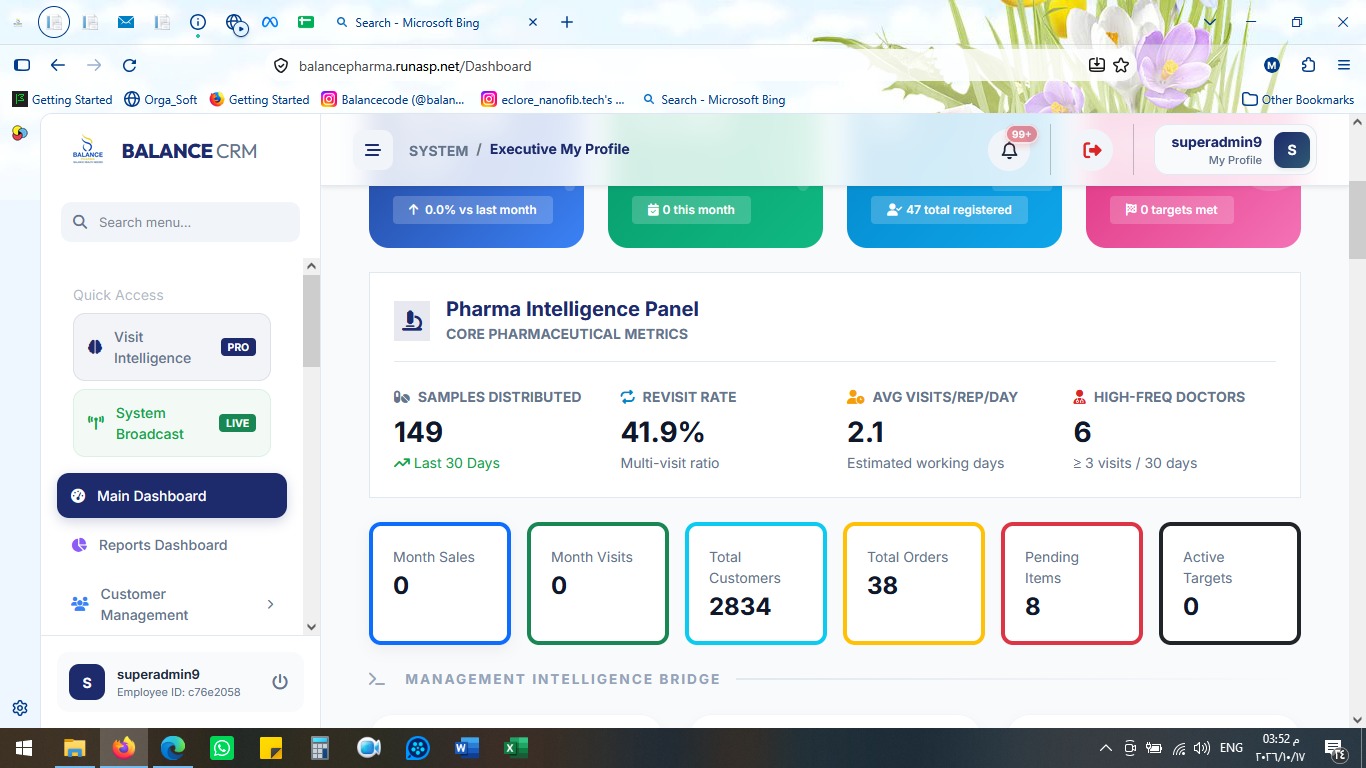
Task: Open Visit Intelligence PRO quick access
Action: pos(172,347)
